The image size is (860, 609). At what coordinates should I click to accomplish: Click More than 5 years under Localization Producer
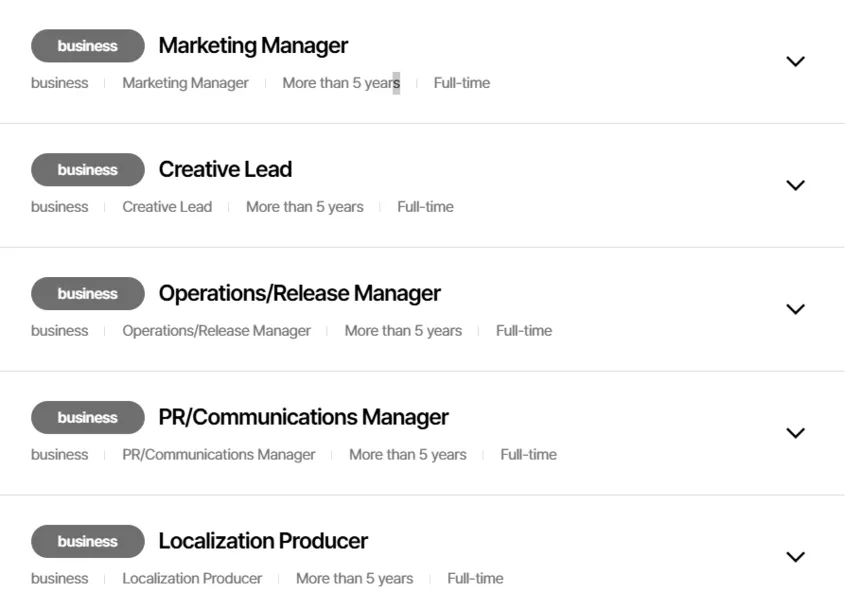(354, 579)
